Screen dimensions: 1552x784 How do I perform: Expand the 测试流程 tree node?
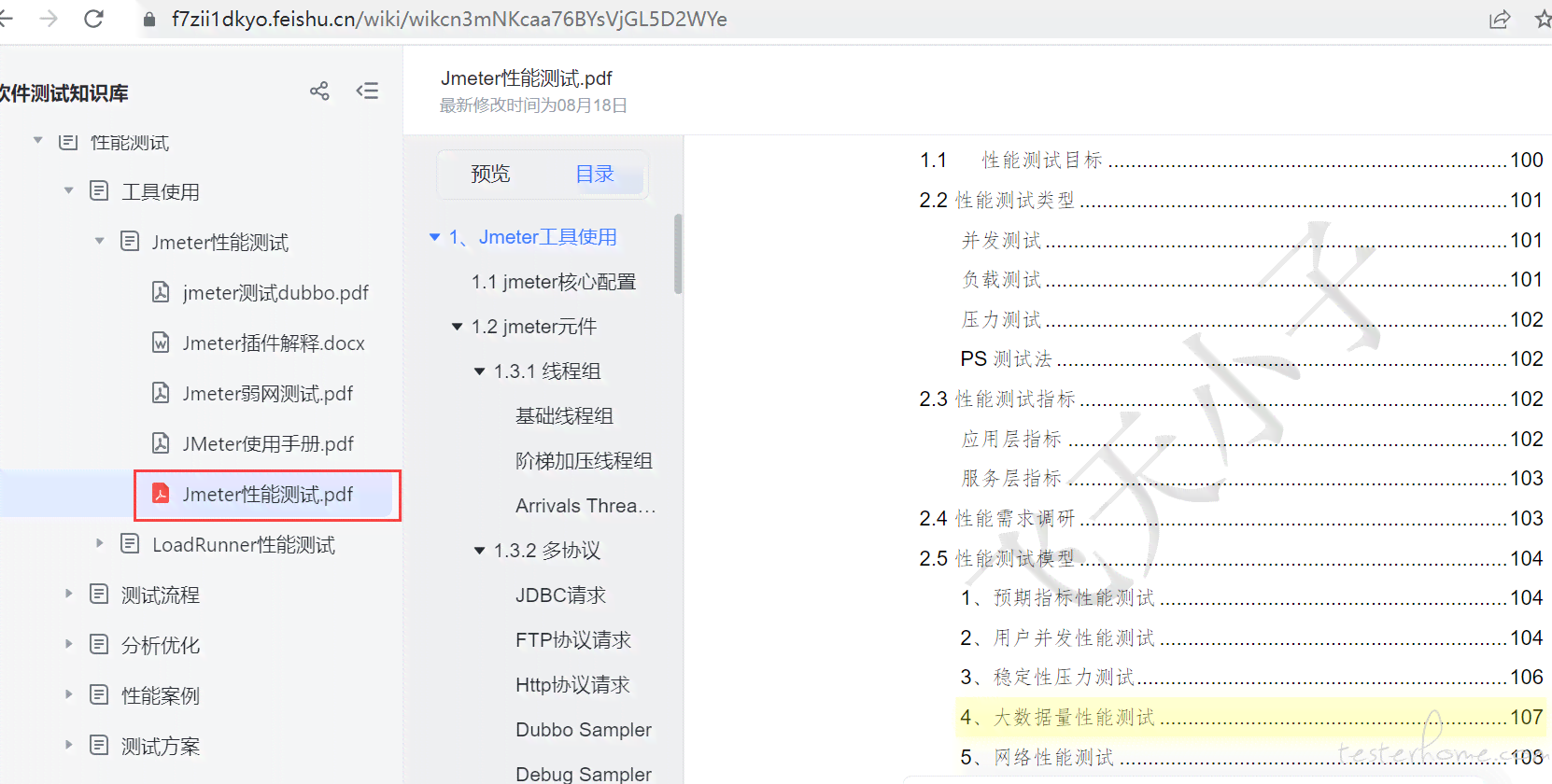point(68,594)
